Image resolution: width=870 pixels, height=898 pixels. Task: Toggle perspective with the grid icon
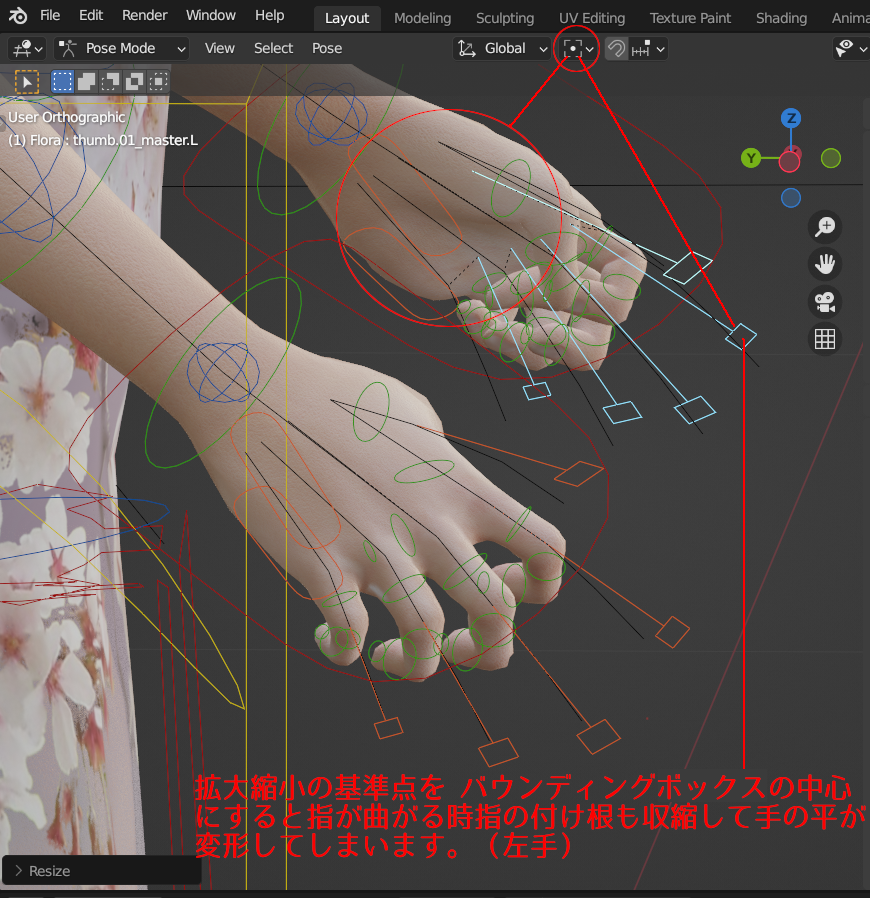(x=824, y=339)
